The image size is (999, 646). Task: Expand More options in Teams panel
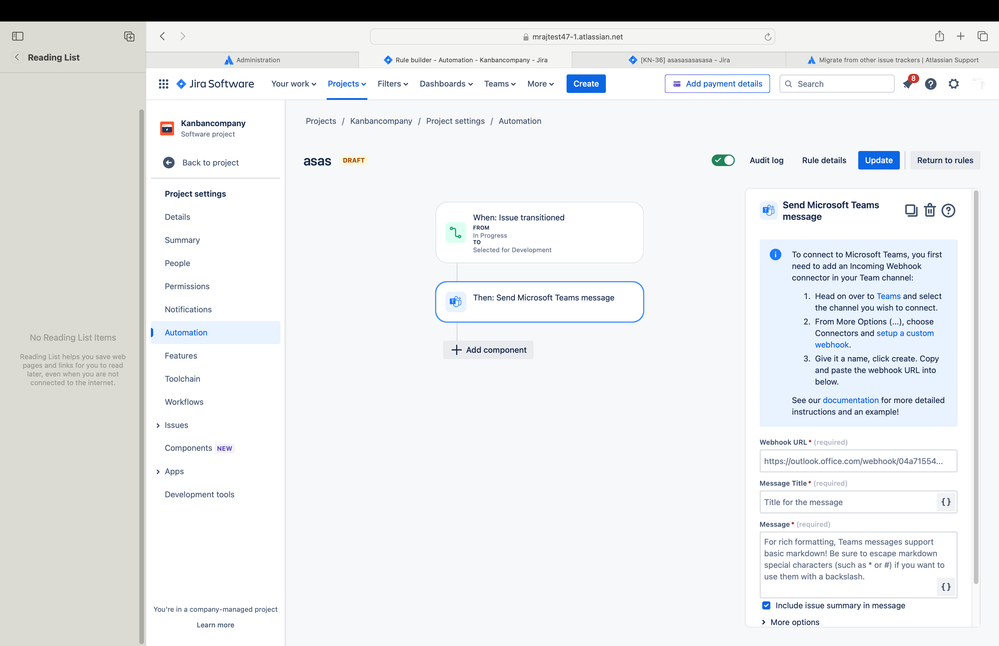[790, 622]
